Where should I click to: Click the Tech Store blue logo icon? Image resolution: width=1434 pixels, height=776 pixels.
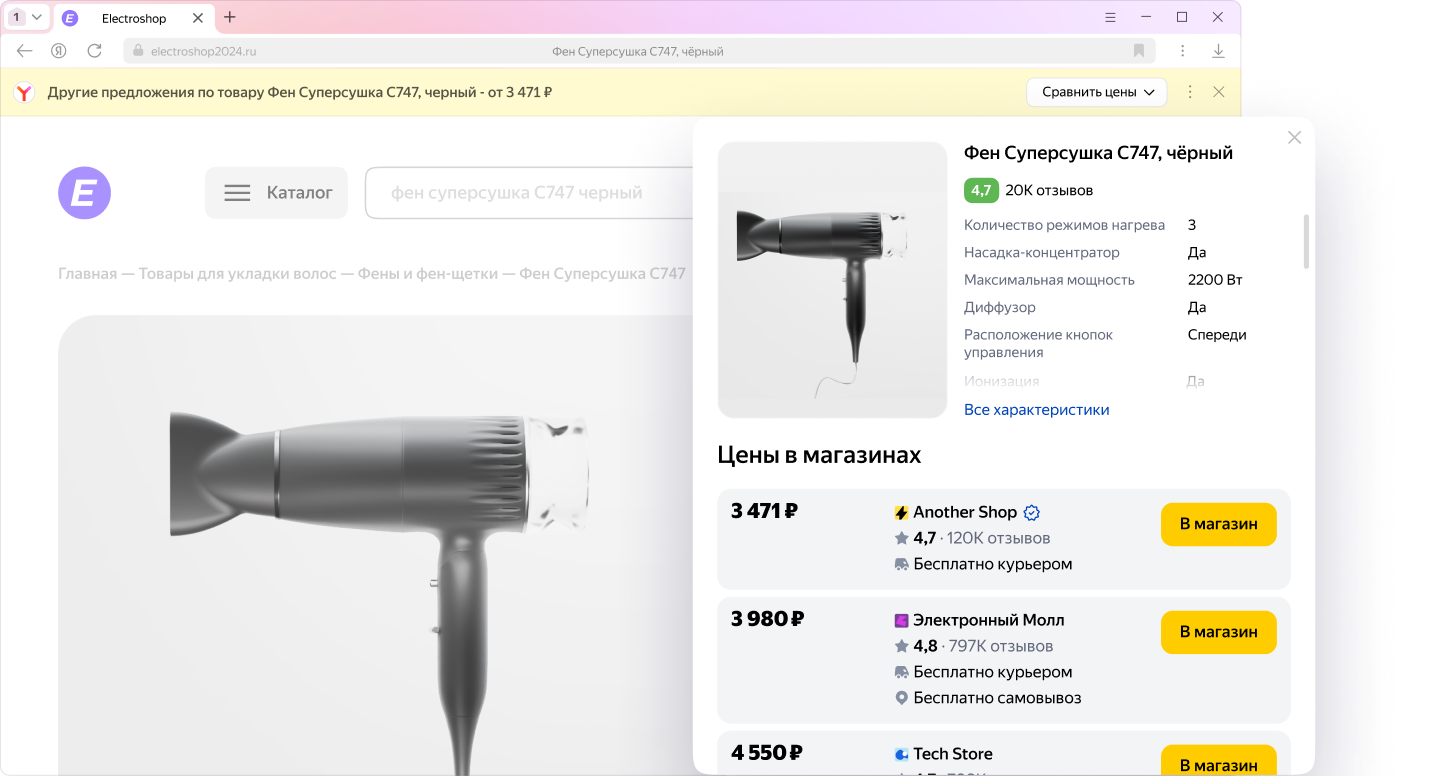901,754
